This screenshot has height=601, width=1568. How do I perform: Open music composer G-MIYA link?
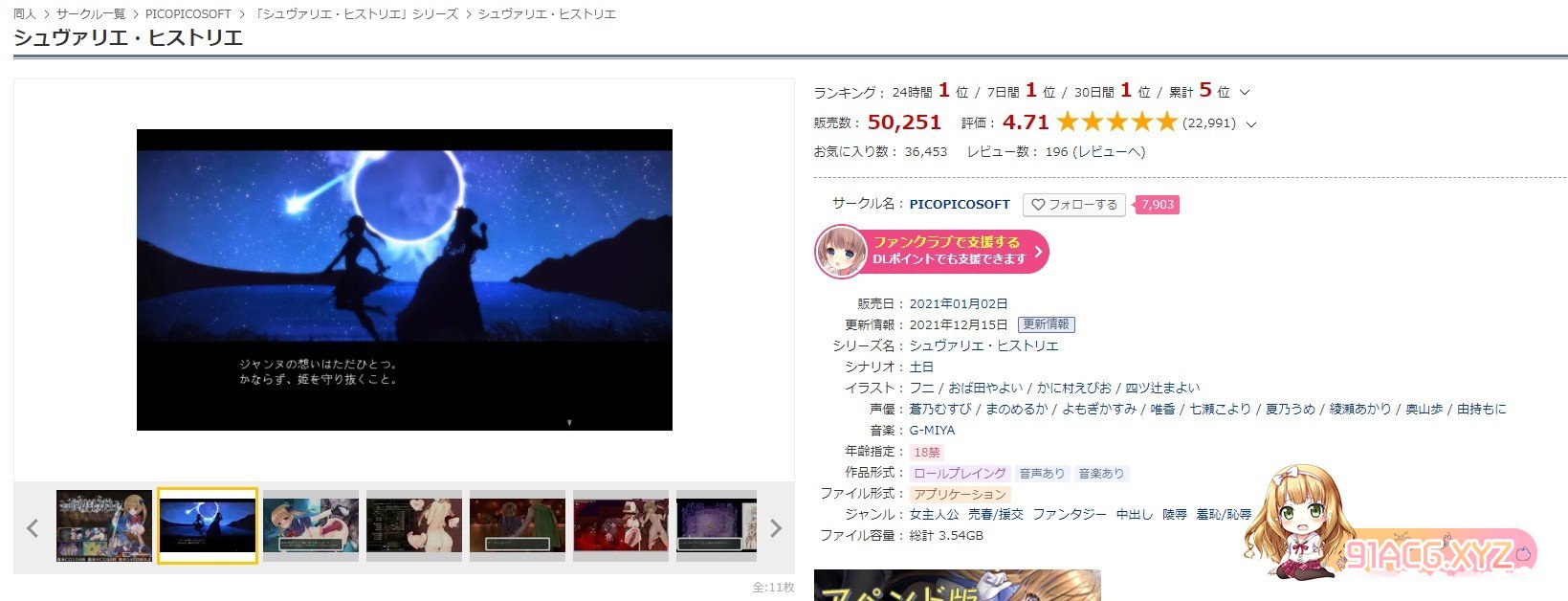(932, 430)
